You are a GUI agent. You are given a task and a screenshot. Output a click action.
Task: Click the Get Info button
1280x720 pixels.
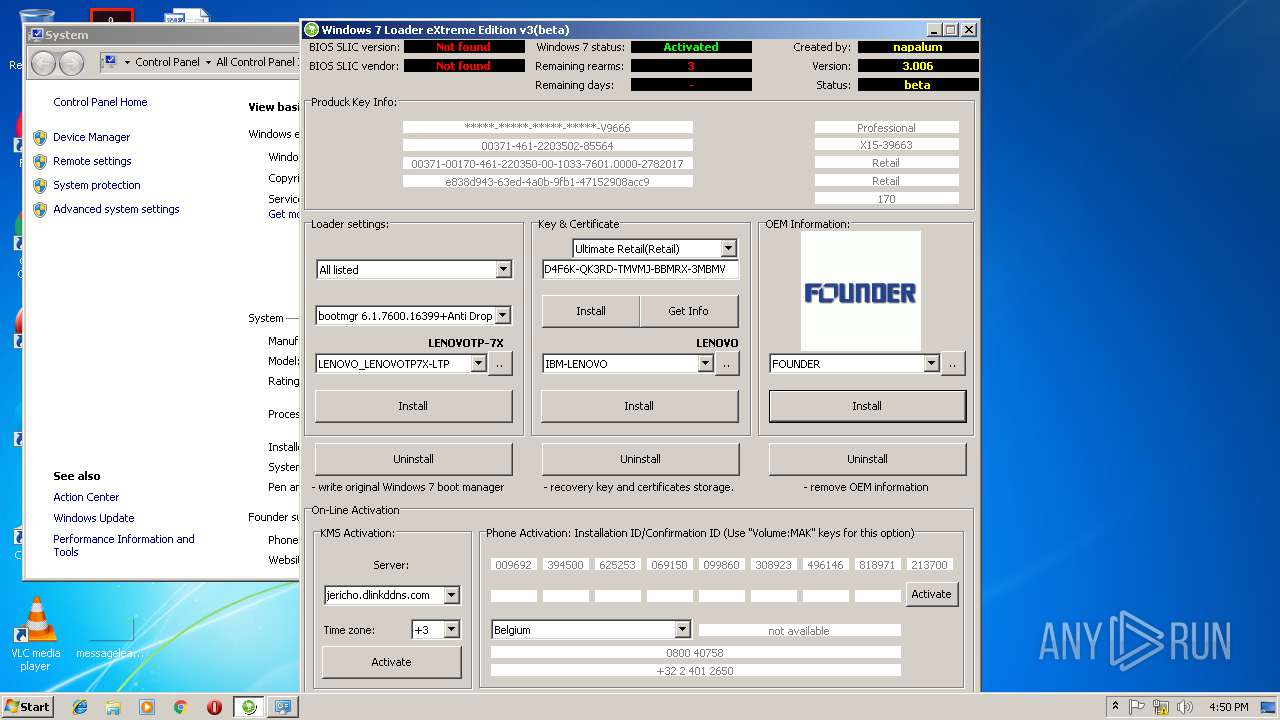click(688, 311)
